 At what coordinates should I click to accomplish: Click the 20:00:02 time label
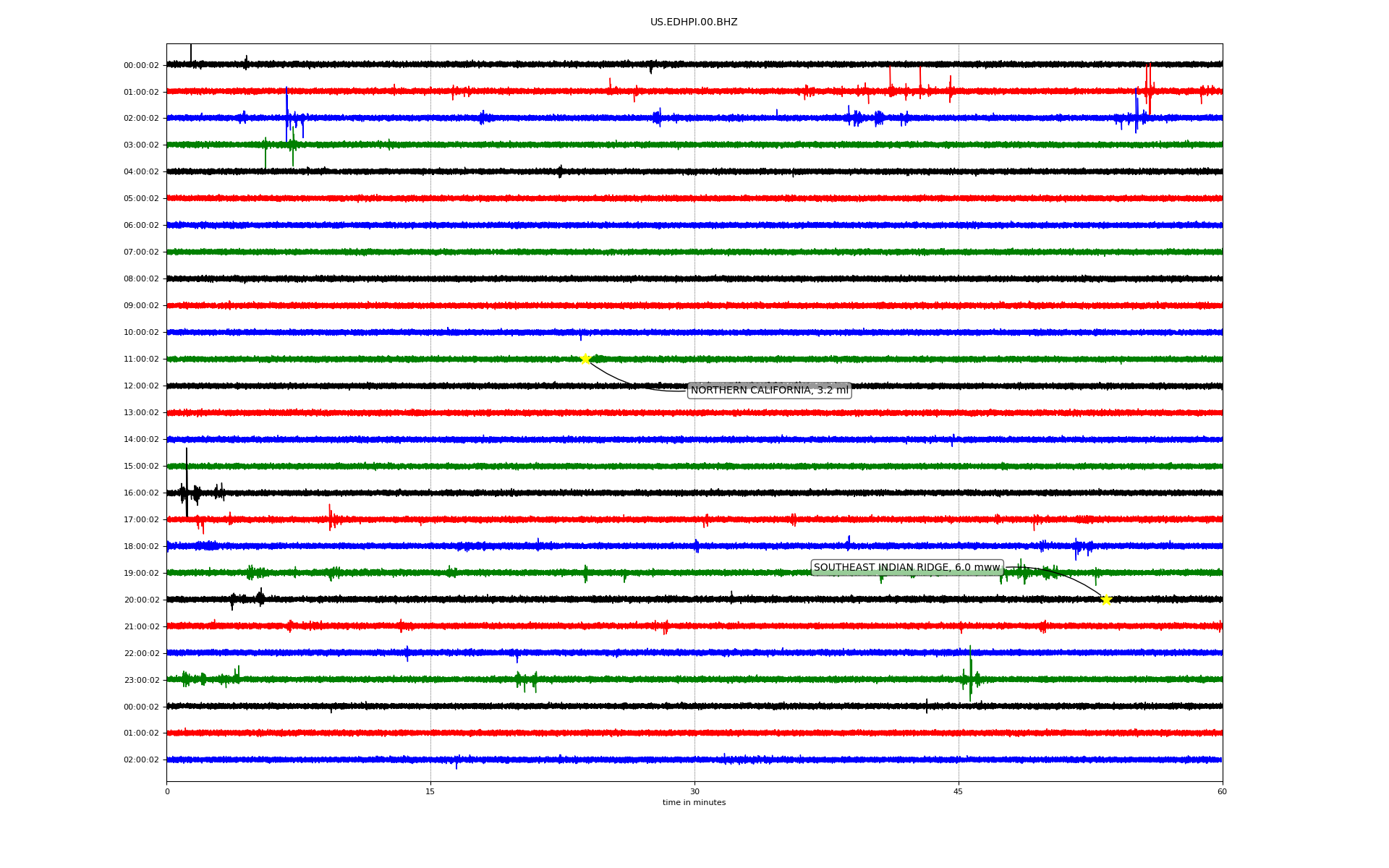click(141, 600)
